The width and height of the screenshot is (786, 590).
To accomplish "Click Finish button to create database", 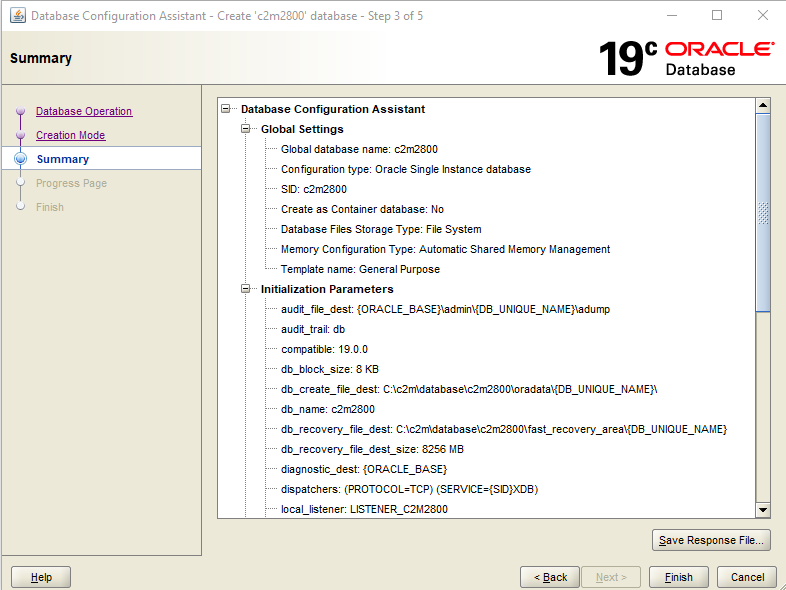I will [679, 577].
